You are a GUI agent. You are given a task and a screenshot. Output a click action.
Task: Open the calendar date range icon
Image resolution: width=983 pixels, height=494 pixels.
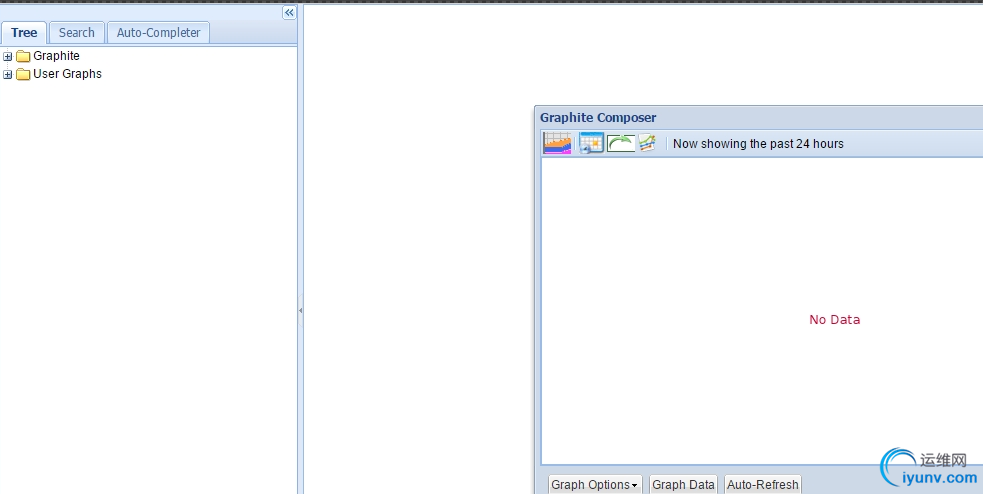(x=591, y=143)
